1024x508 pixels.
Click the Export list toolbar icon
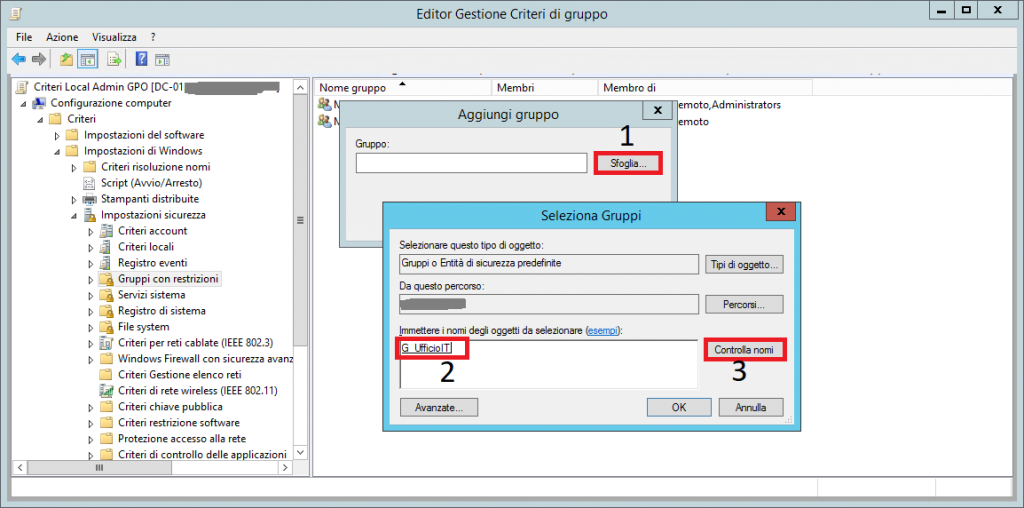[x=114, y=59]
